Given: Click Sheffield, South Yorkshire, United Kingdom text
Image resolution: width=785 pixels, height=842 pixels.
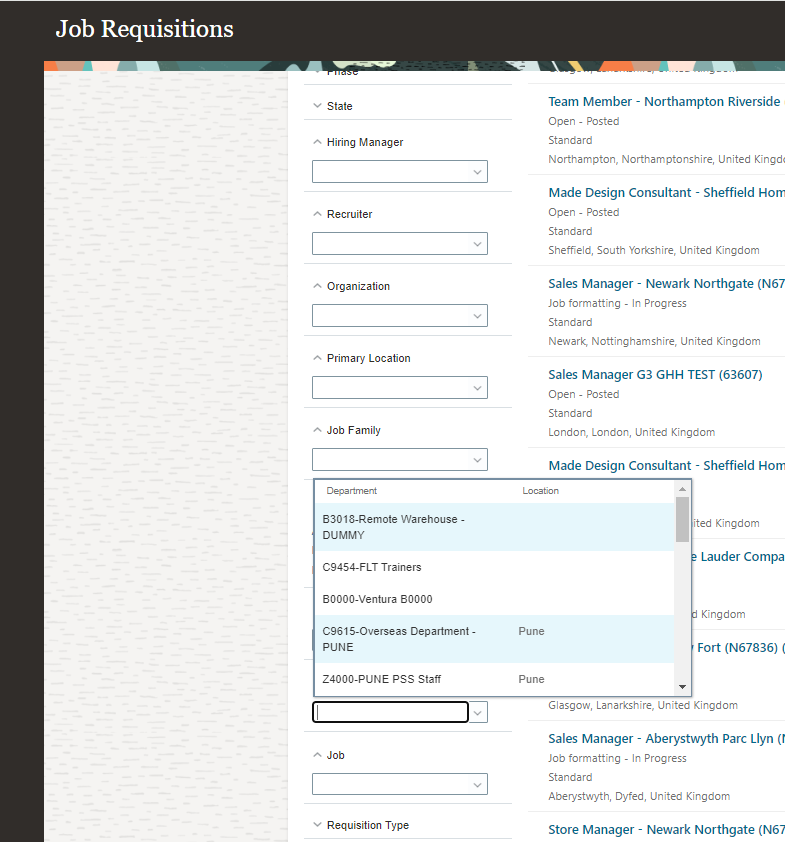Looking at the screenshot, I should point(653,250).
